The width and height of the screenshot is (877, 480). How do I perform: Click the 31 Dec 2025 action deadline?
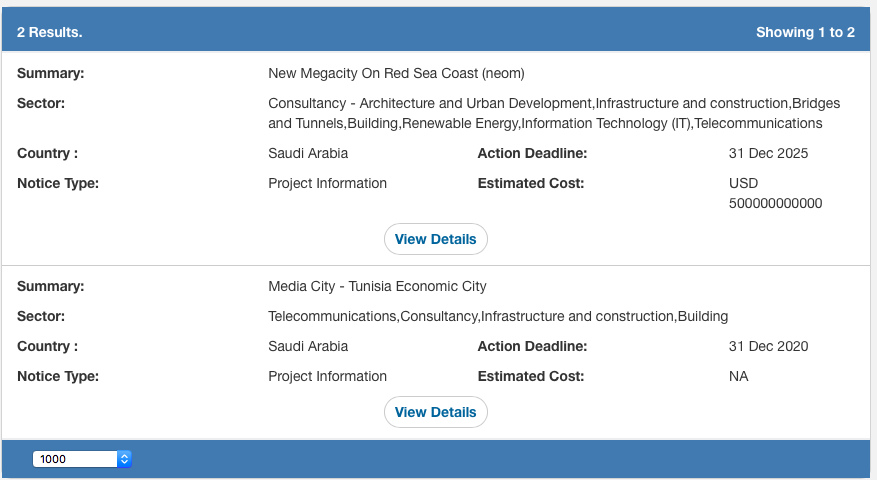tap(768, 153)
